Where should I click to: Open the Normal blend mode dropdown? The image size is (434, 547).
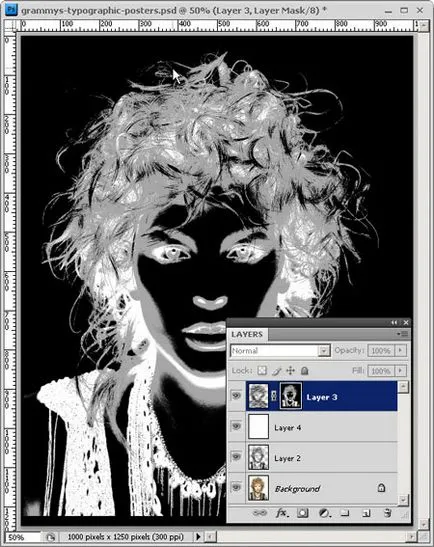(280, 351)
